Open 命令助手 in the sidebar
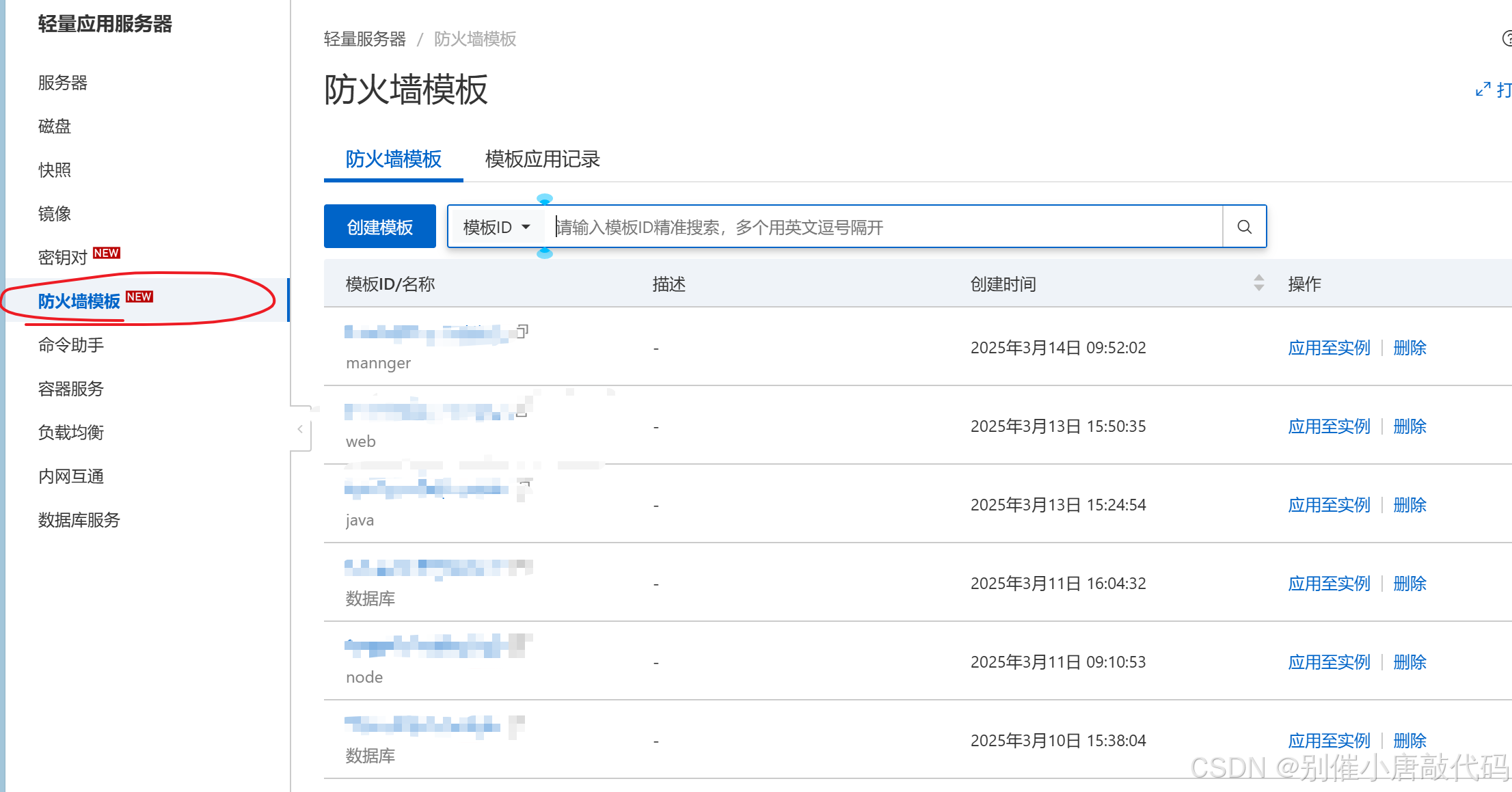1512x792 pixels. [71, 345]
